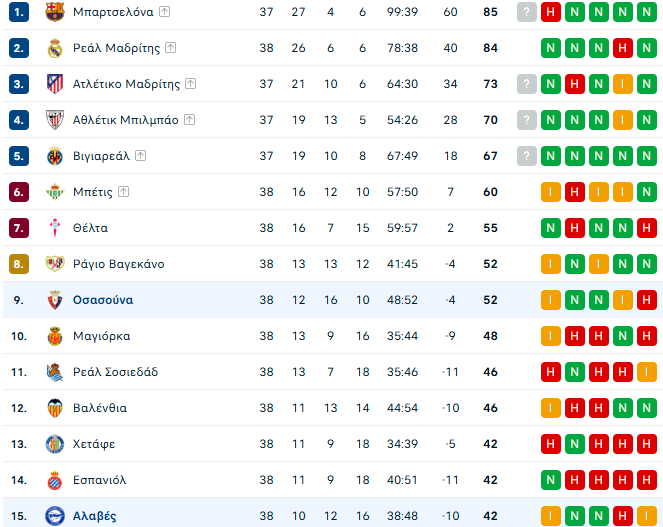Open Atlético Madrid crest icon

tap(55, 84)
